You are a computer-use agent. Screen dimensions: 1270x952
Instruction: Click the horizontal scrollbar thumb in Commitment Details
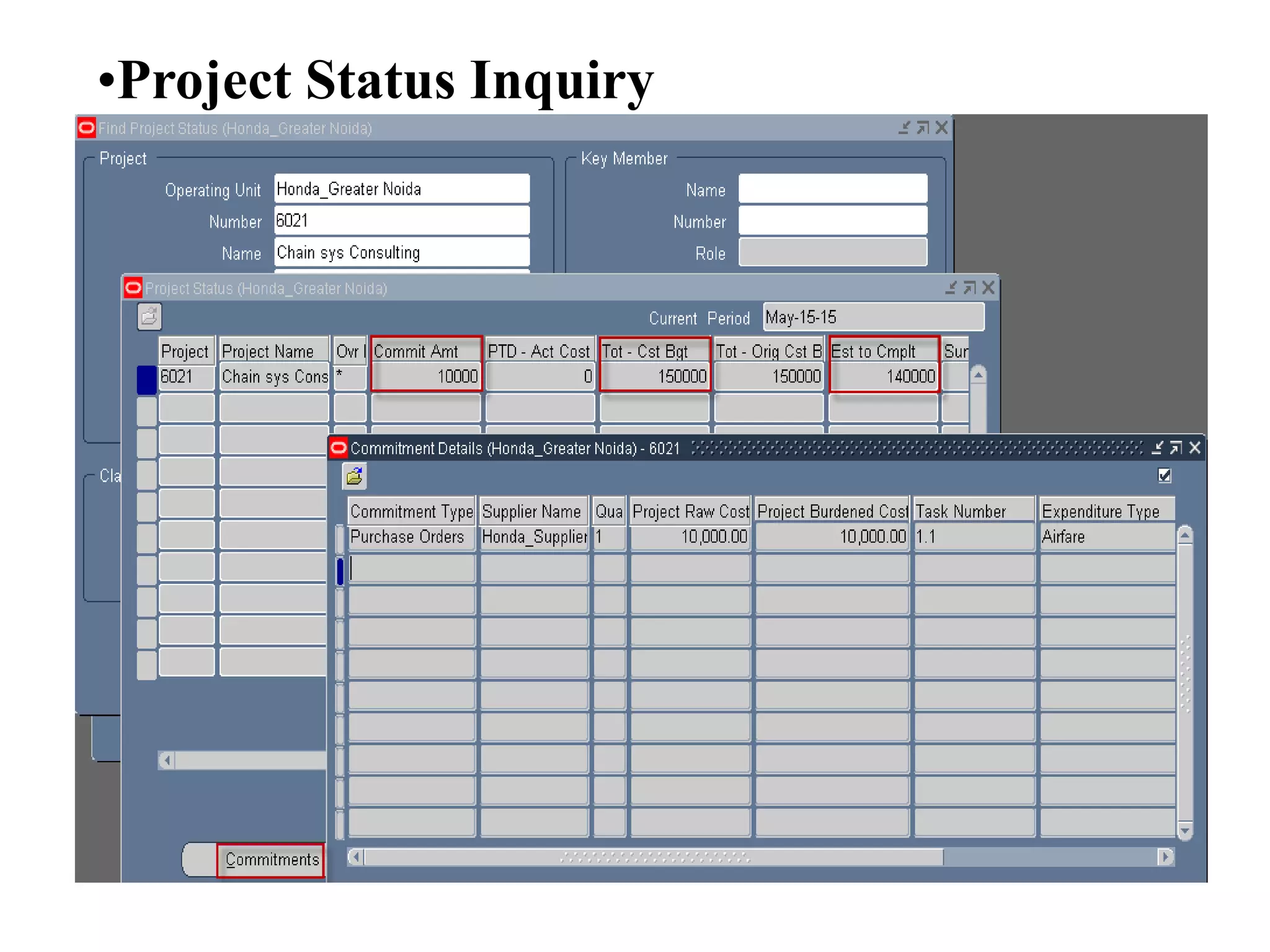coord(654,857)
